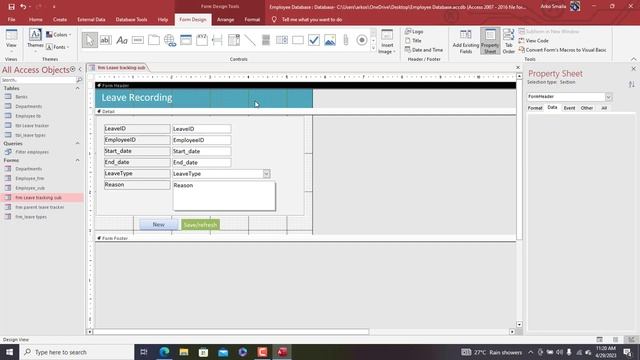
Task: Open the LeaveType combo box arrow
Action: (x=266, y=174)
